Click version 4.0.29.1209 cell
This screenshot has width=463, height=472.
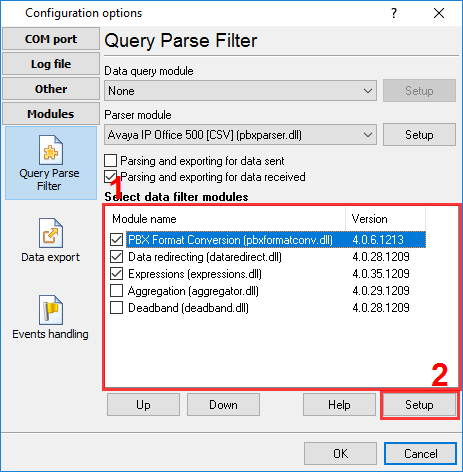[381, 291]
